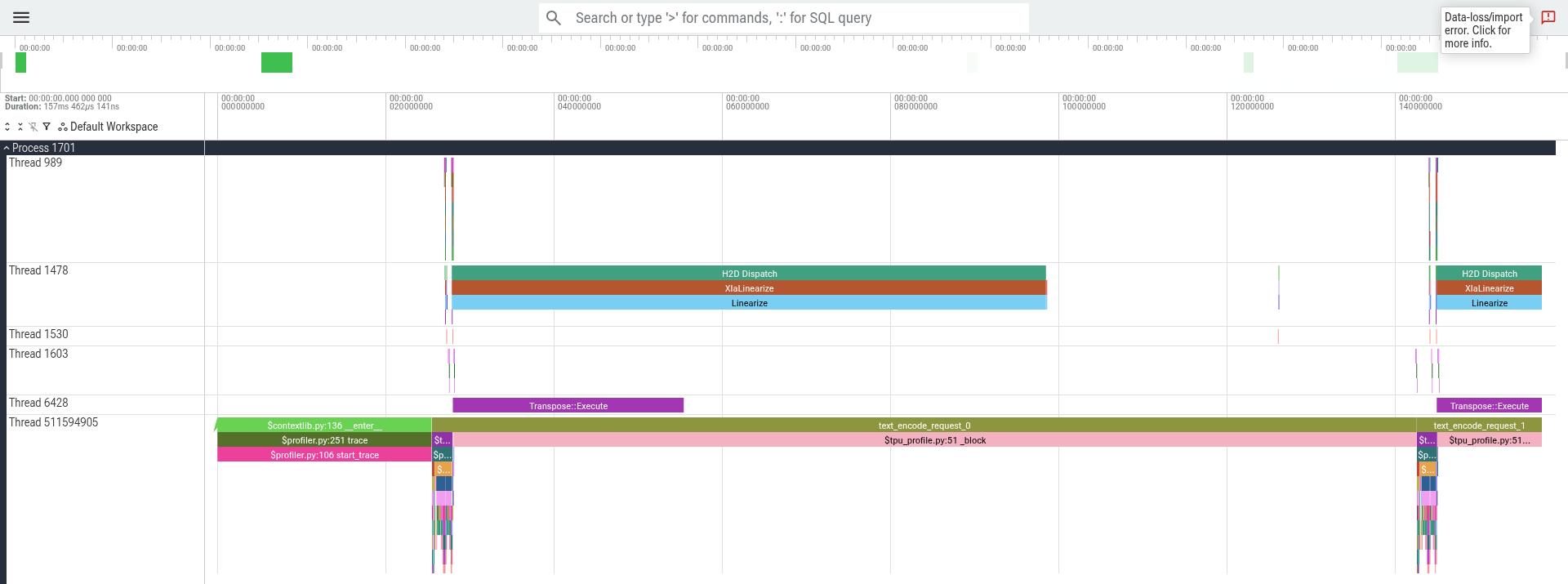
Task: Select the Thread 989 track label
Action: (x=35, y=163)
